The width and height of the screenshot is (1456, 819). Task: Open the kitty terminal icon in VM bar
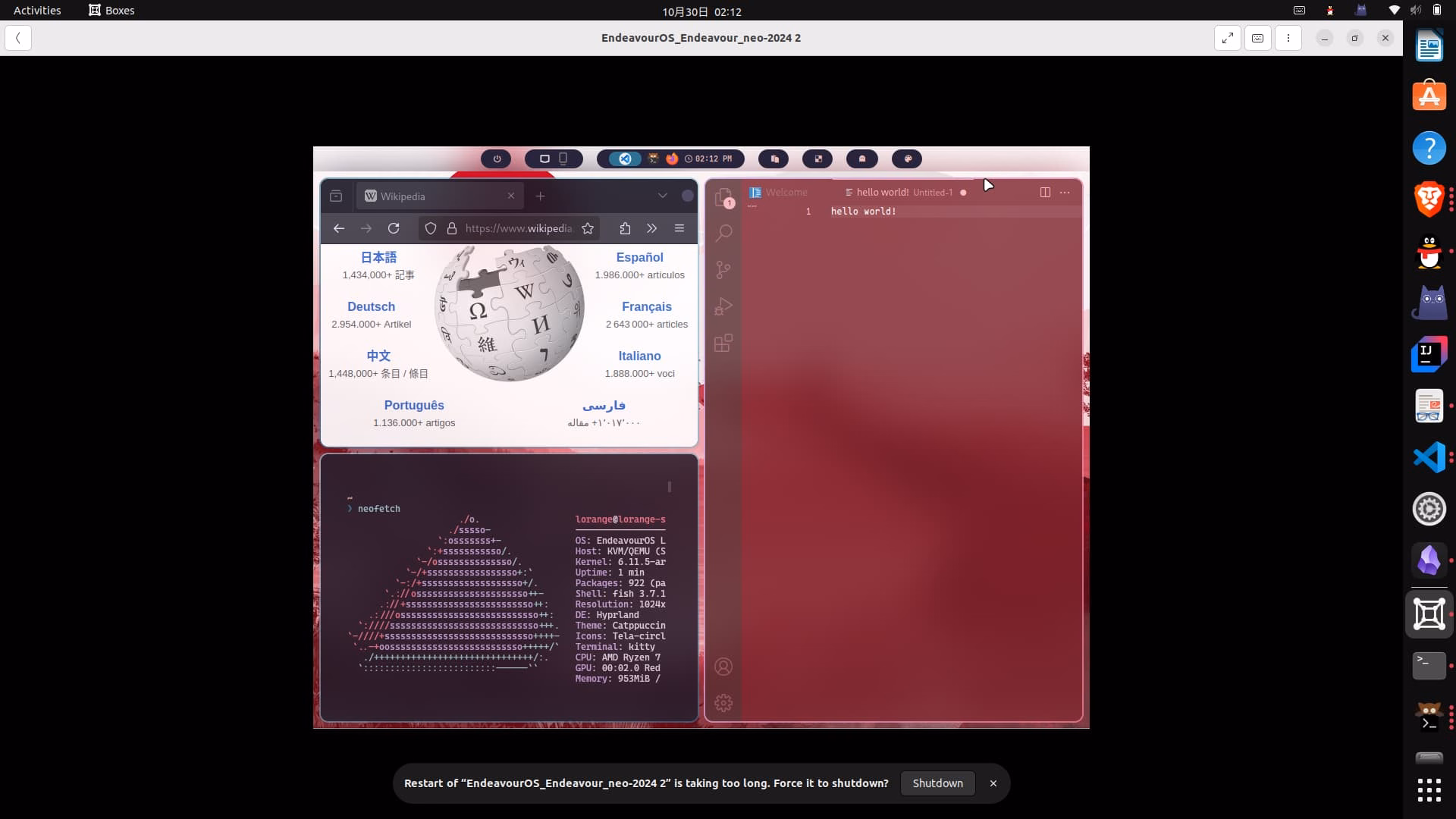[x=653, y=158]
